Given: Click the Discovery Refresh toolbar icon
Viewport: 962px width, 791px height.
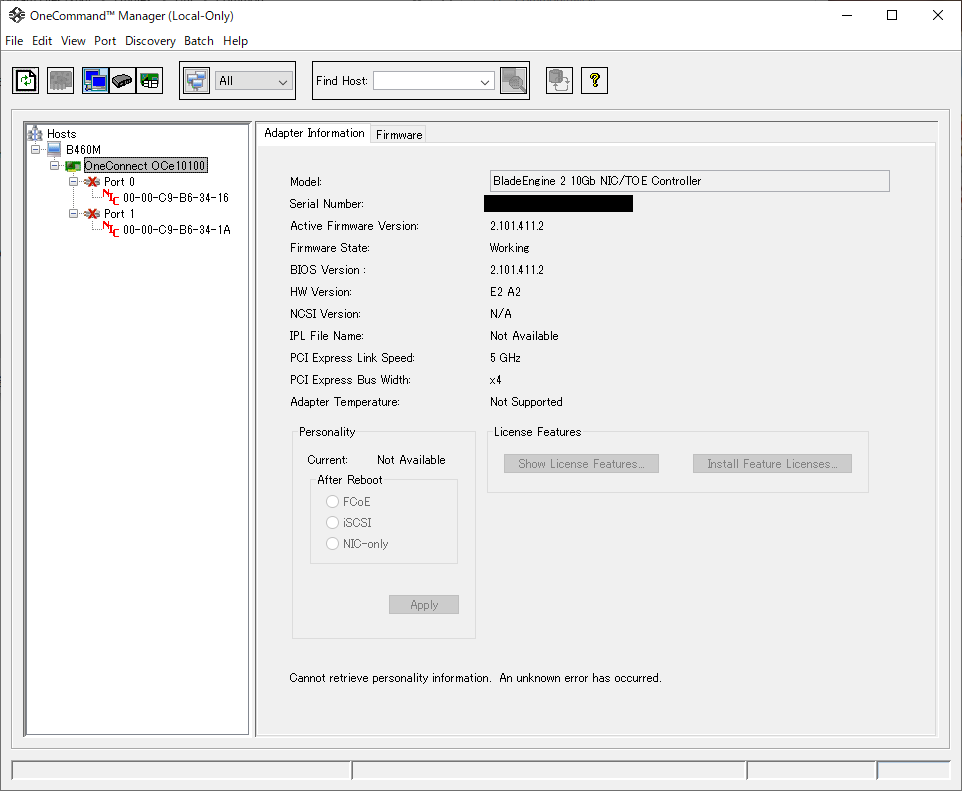Looking at the screenshot, I should [26, 81].
